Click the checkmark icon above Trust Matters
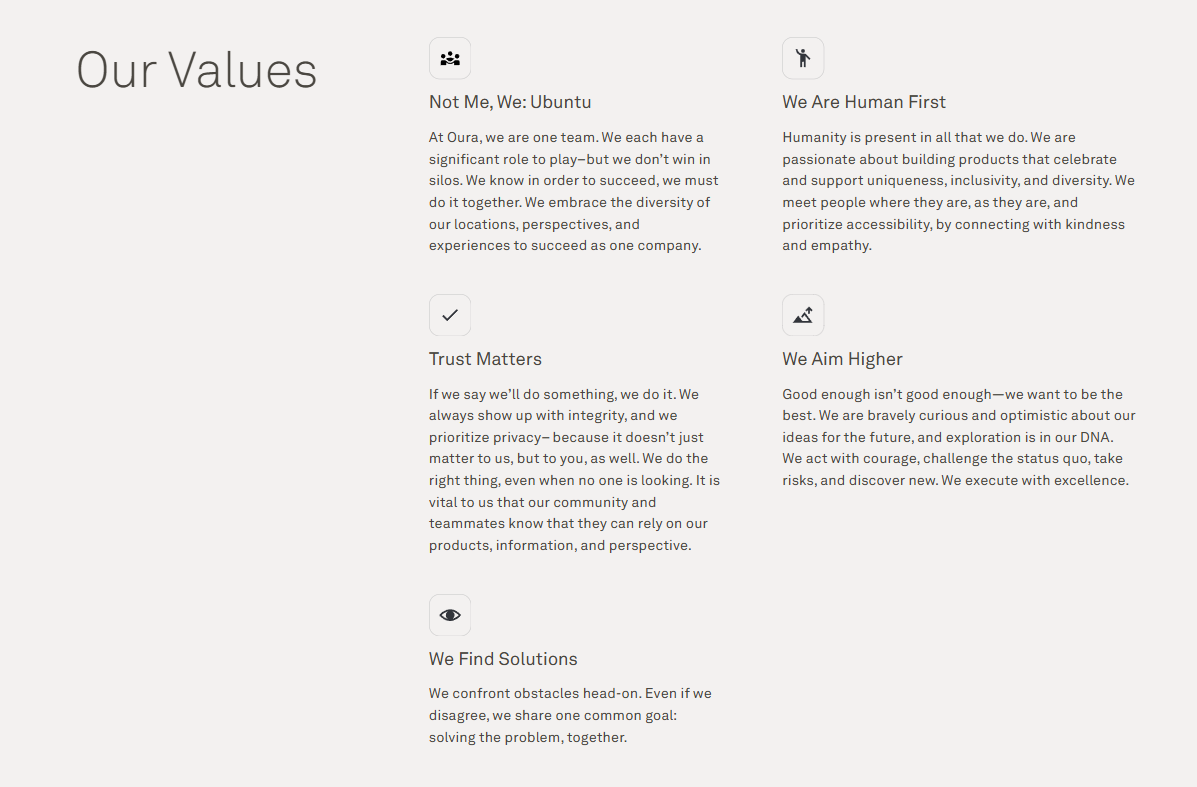The image size is (1197, 787). 450,315
